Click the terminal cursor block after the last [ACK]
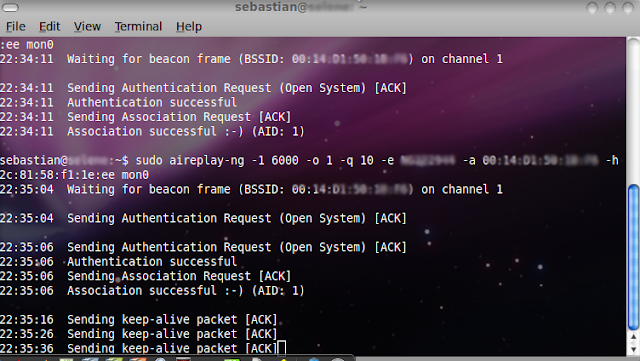 tap(282, 348)
